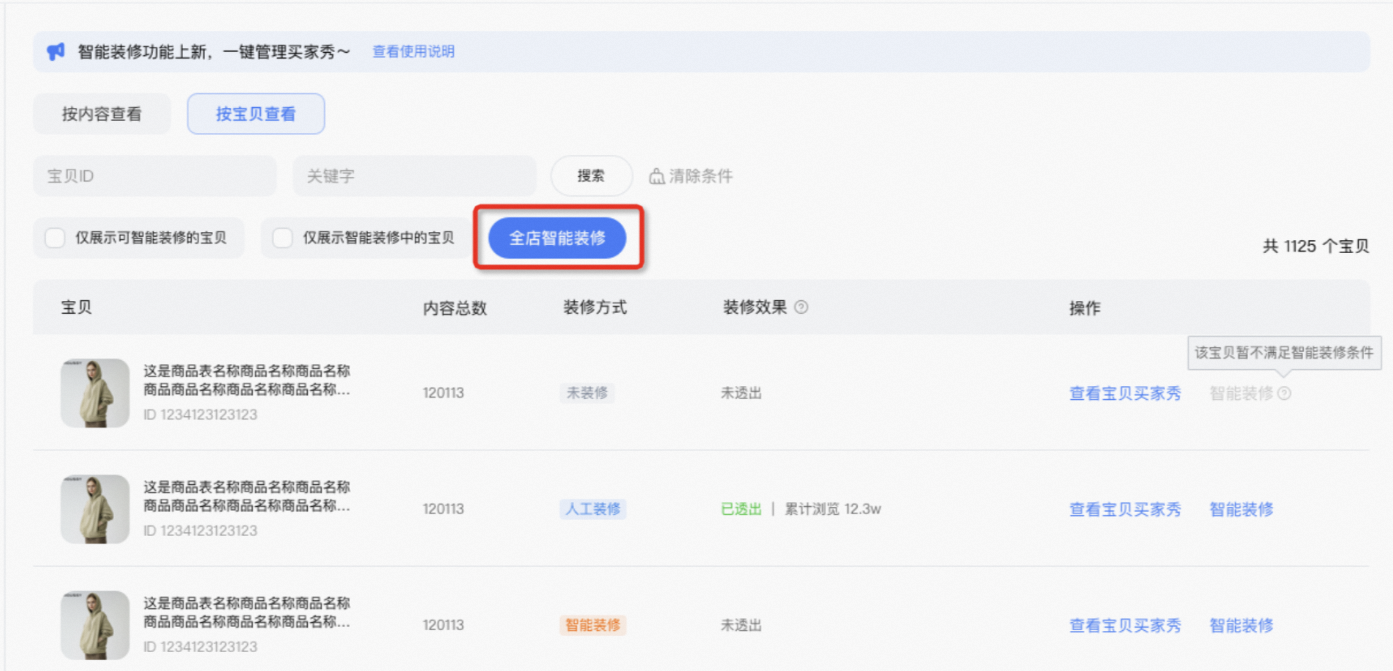Click the first product image thumbnail
Viewport: 1393px width, 671px height.
(94, 392)
